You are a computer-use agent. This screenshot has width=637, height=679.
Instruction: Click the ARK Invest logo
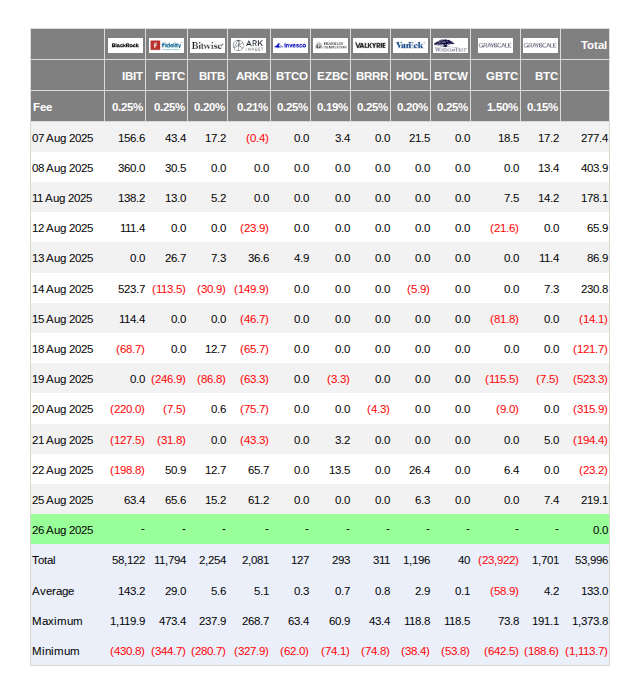click(x=249, y=45)
